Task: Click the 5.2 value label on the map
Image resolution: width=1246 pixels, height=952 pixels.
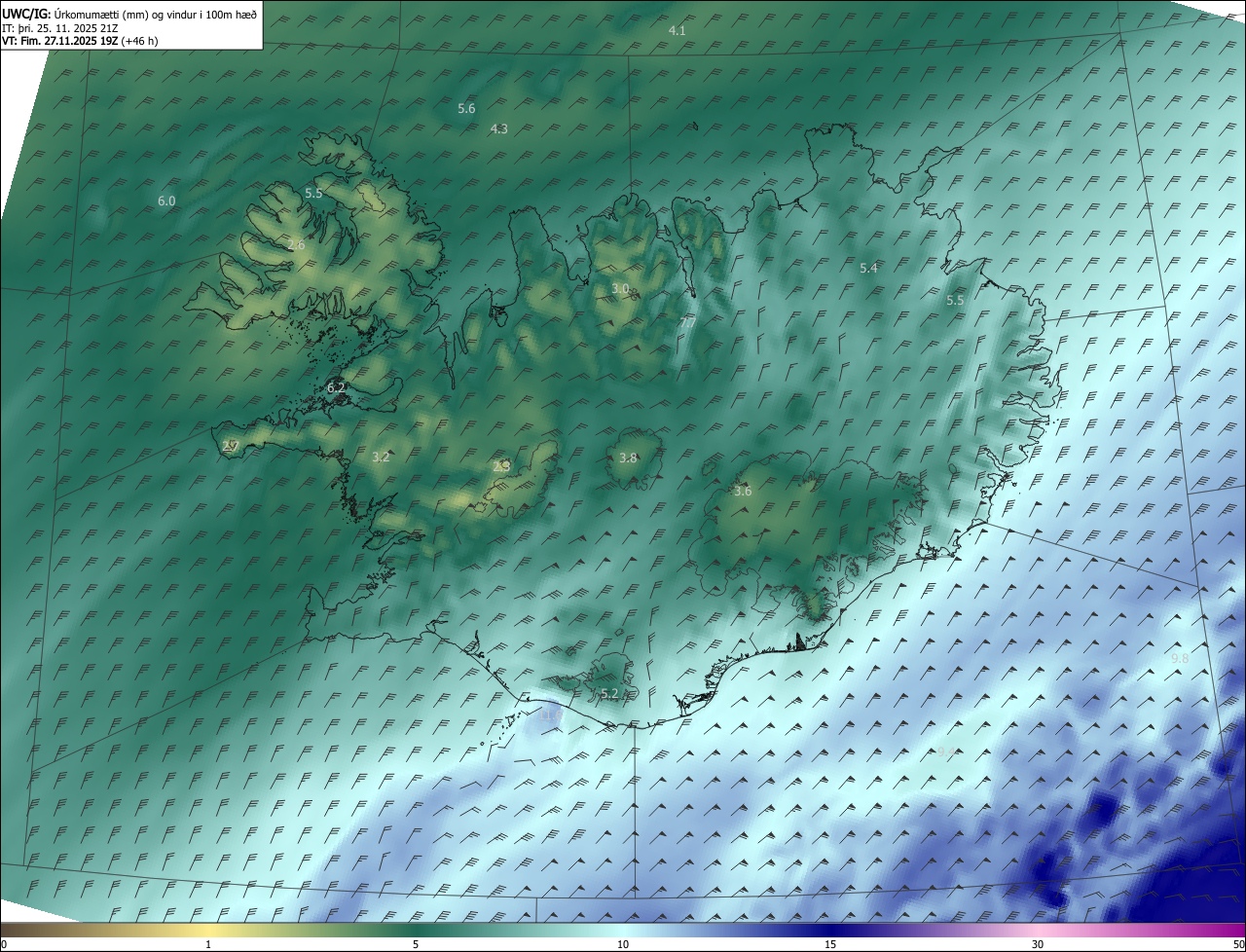Action: point(609,694)
